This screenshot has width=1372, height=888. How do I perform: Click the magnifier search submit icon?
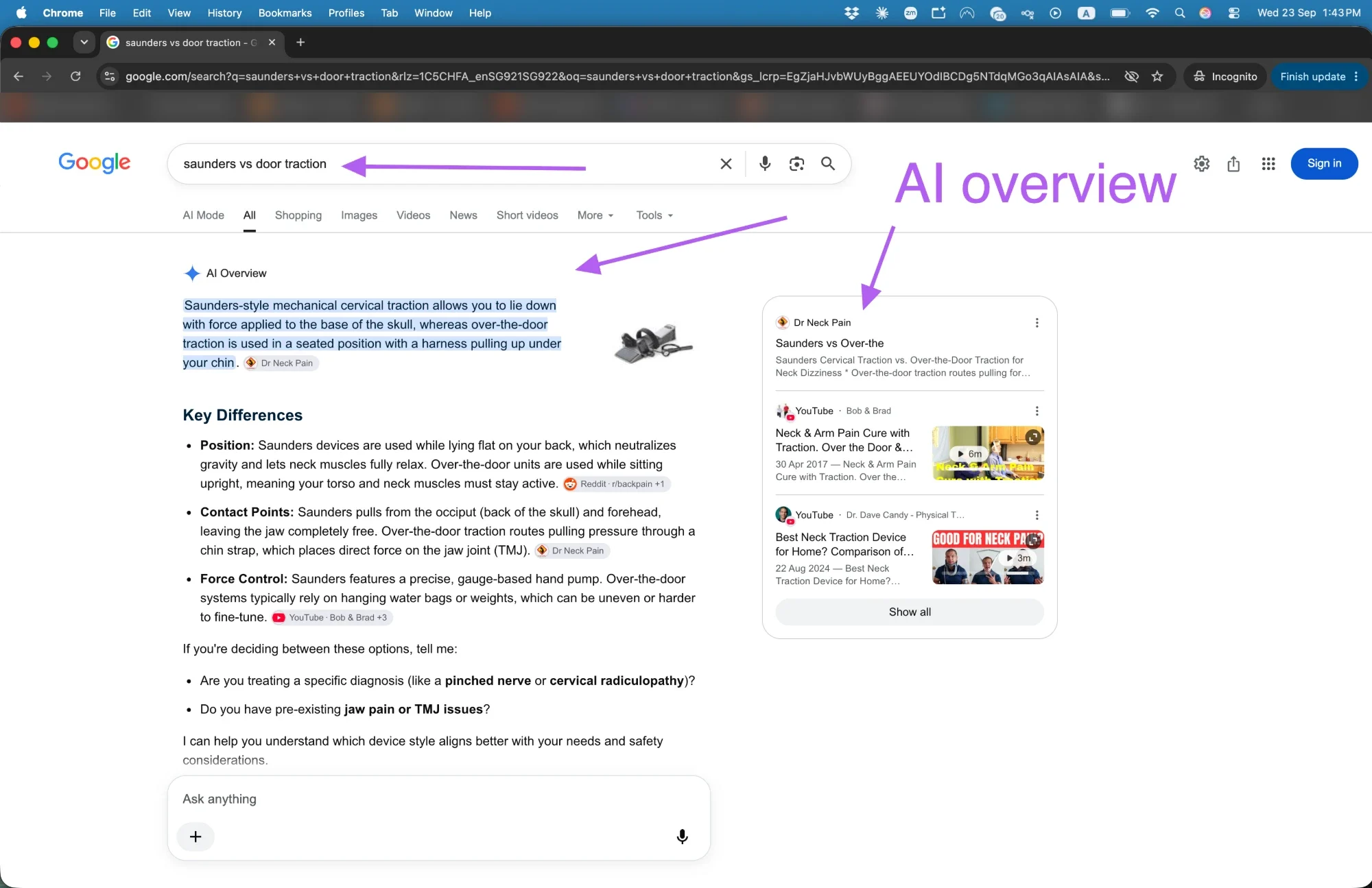click(828, 164)
